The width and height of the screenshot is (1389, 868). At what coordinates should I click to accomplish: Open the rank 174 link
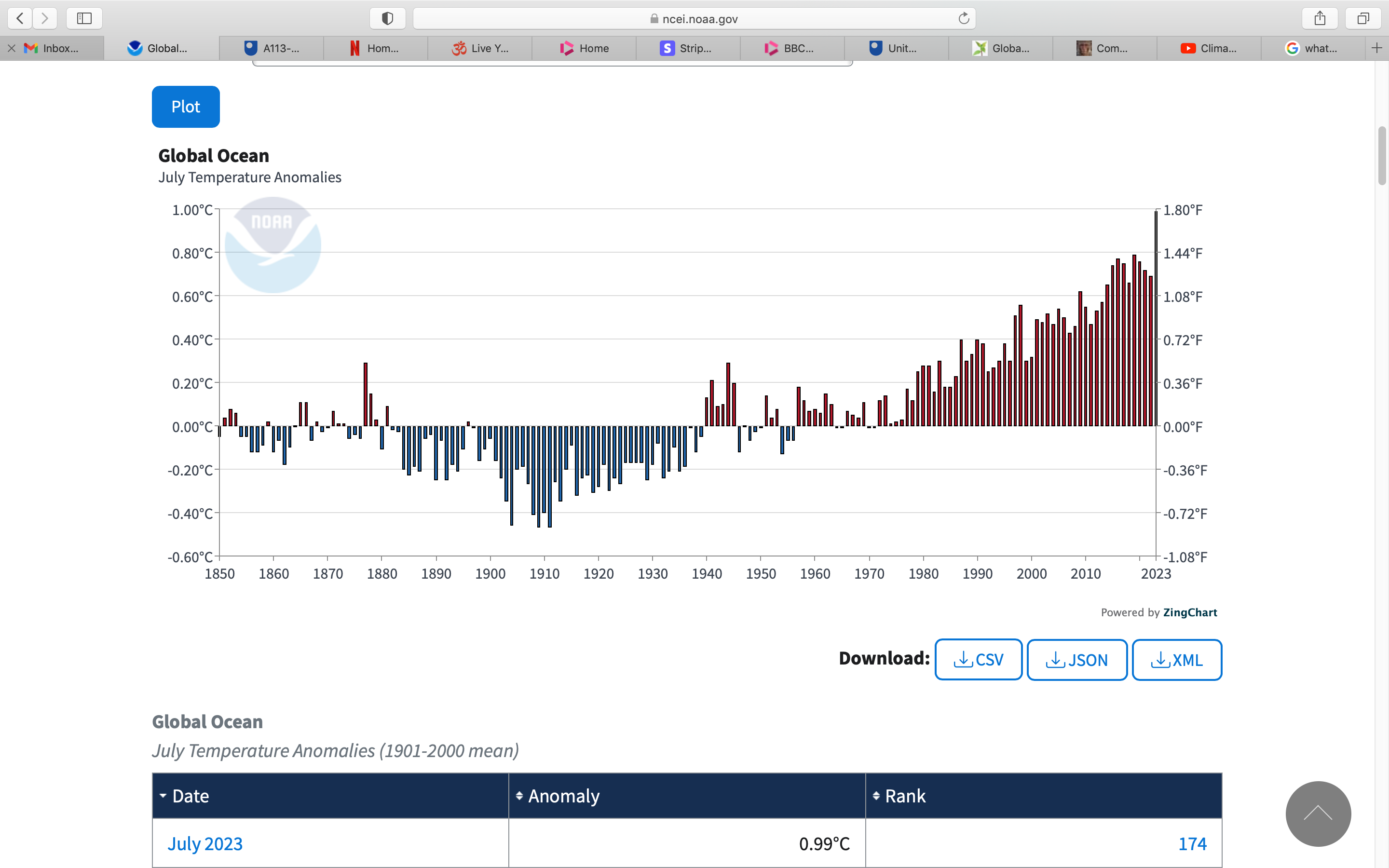[1192, 843]
